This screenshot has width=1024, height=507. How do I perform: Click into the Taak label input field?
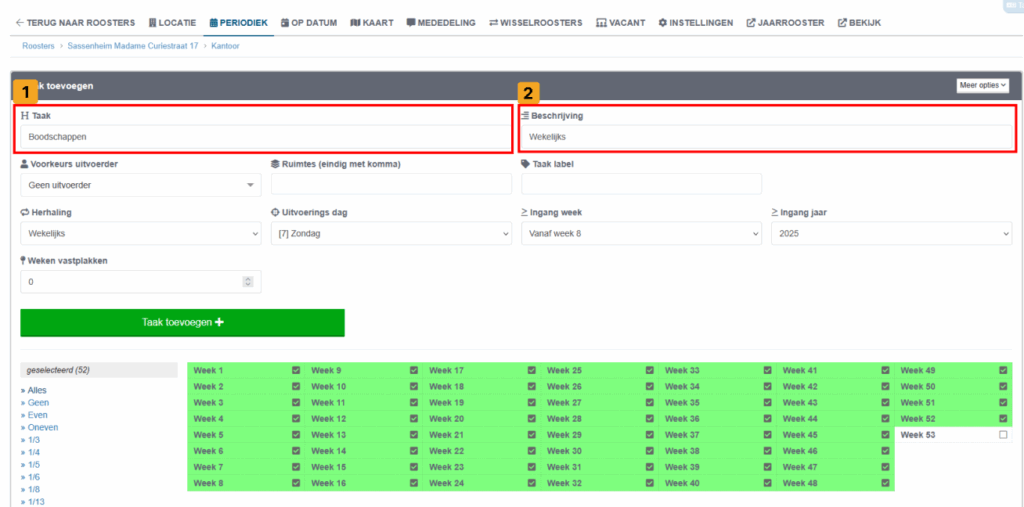(641, 184)
